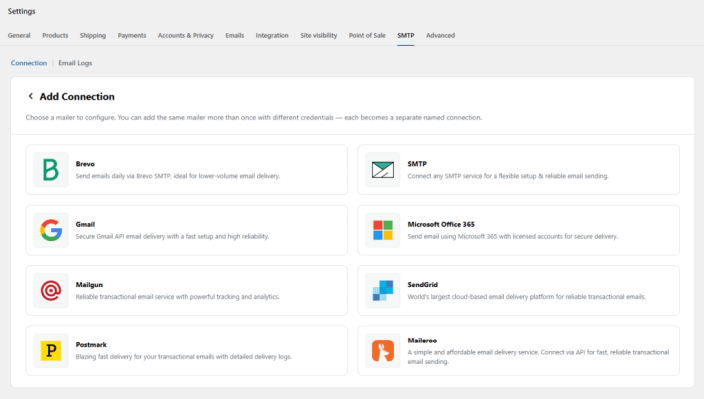The height and width of the screenshot is (399, 704).
Task: Click Office 365 description about licensed accounts
Action: 513,236
